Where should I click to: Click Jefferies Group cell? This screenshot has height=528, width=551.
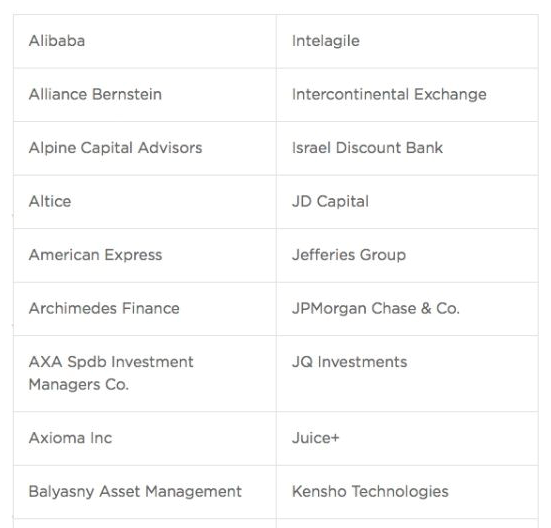click(407, 255)
